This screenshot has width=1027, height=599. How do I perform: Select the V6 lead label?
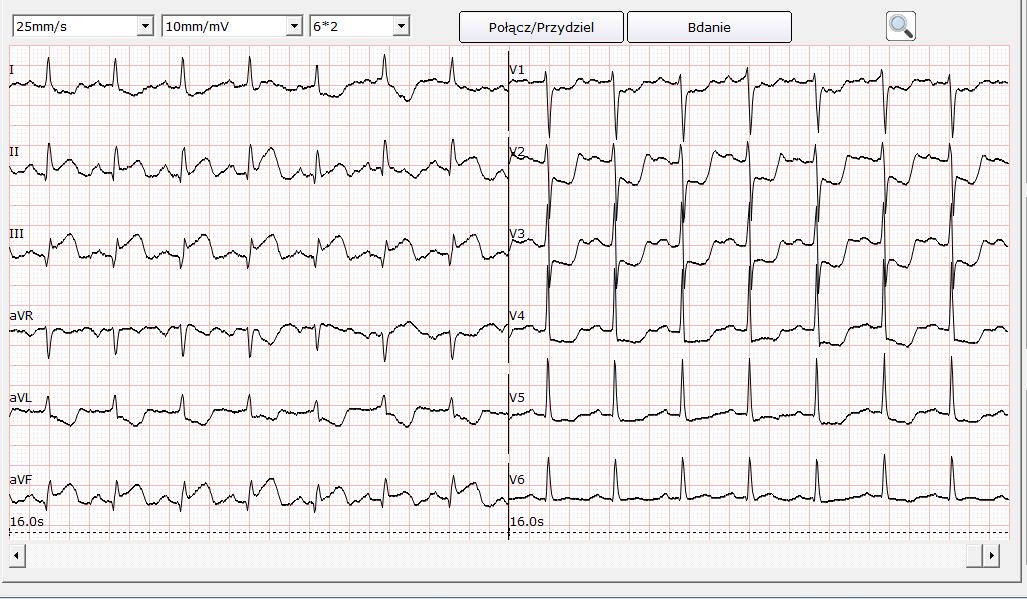coord(517,479)
